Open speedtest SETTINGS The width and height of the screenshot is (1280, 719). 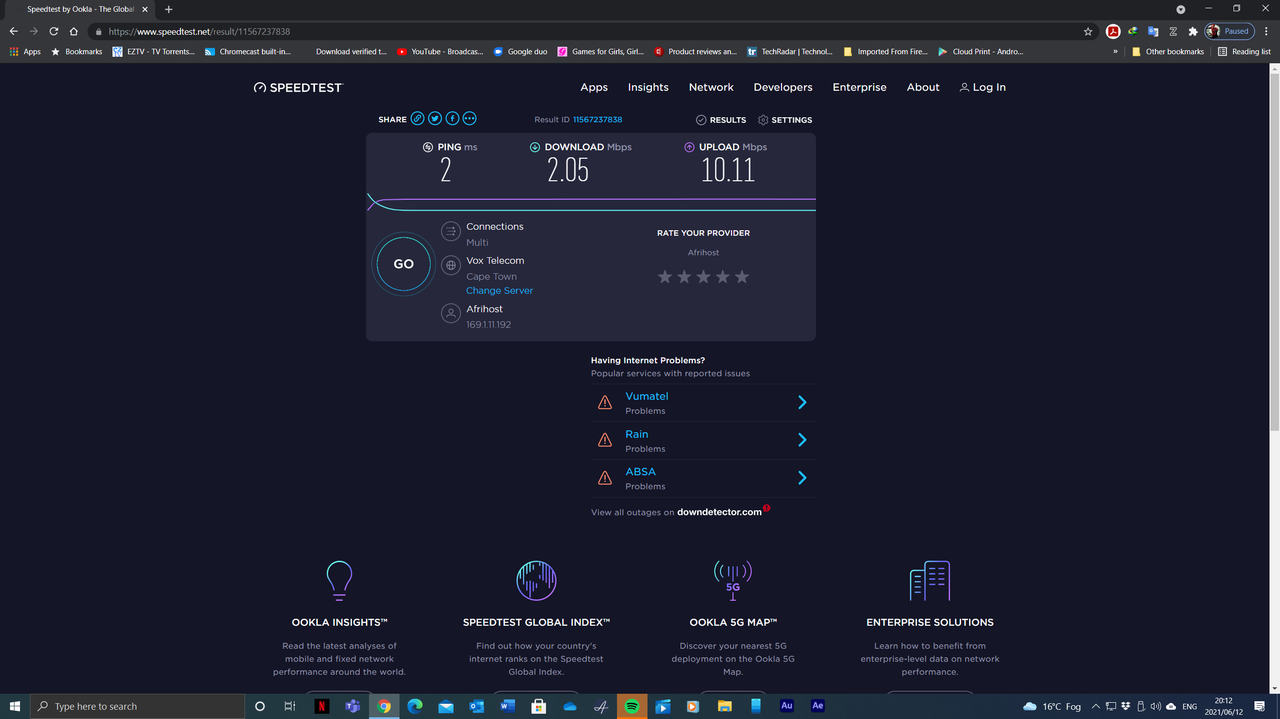point(785,120)
